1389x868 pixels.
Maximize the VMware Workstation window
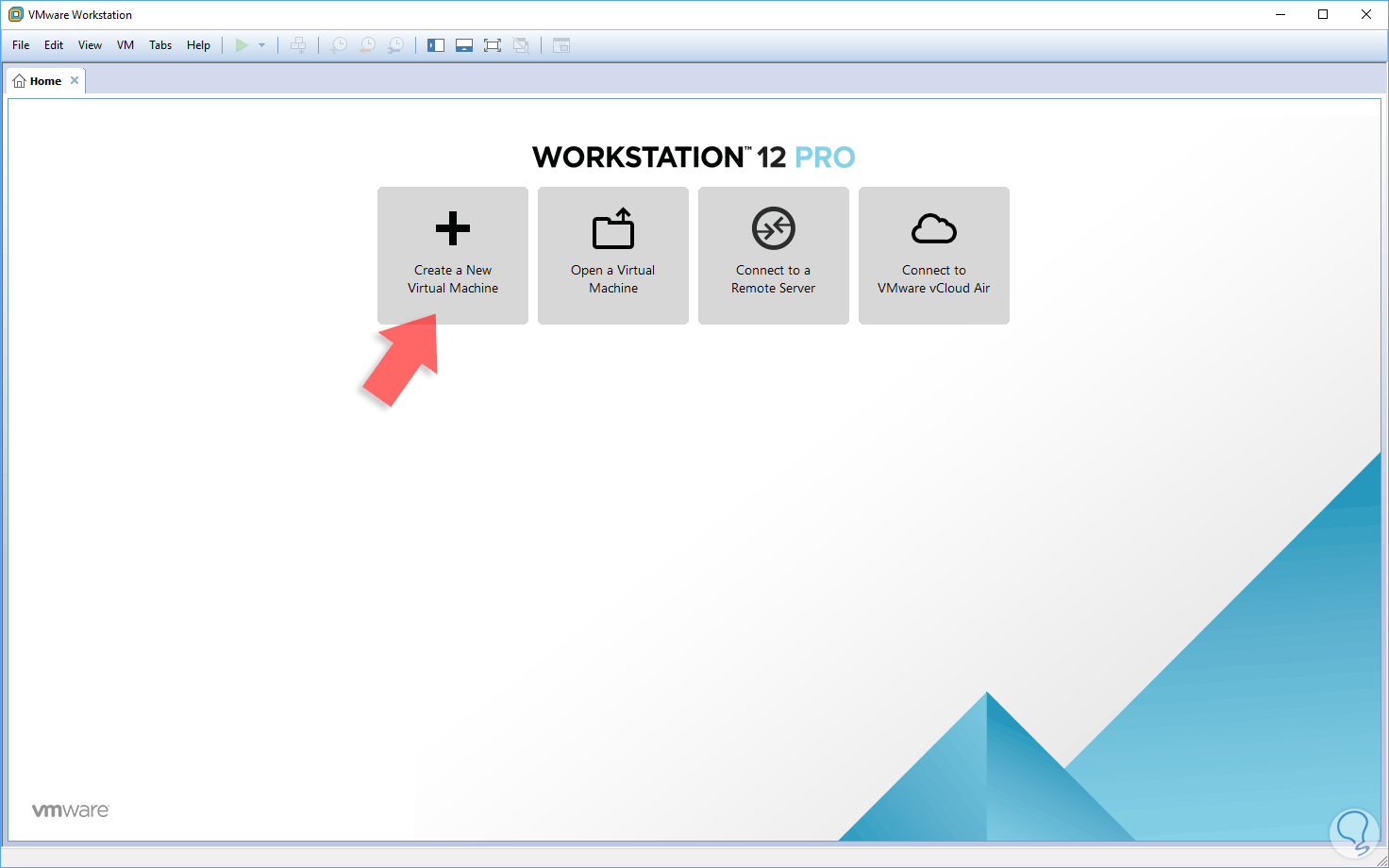(1323, 14)
